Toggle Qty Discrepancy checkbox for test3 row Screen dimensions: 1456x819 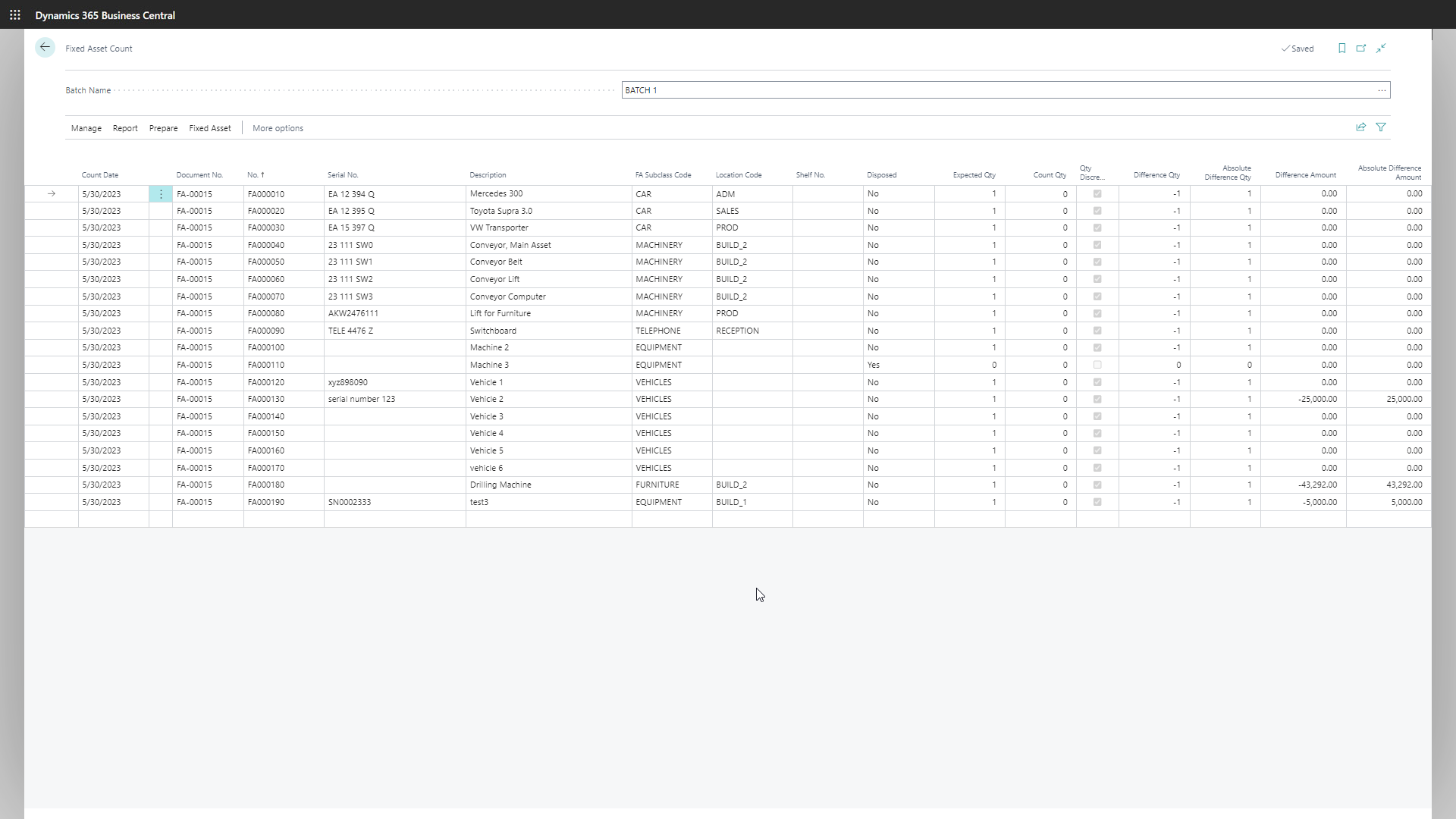tap(1097, 502)
